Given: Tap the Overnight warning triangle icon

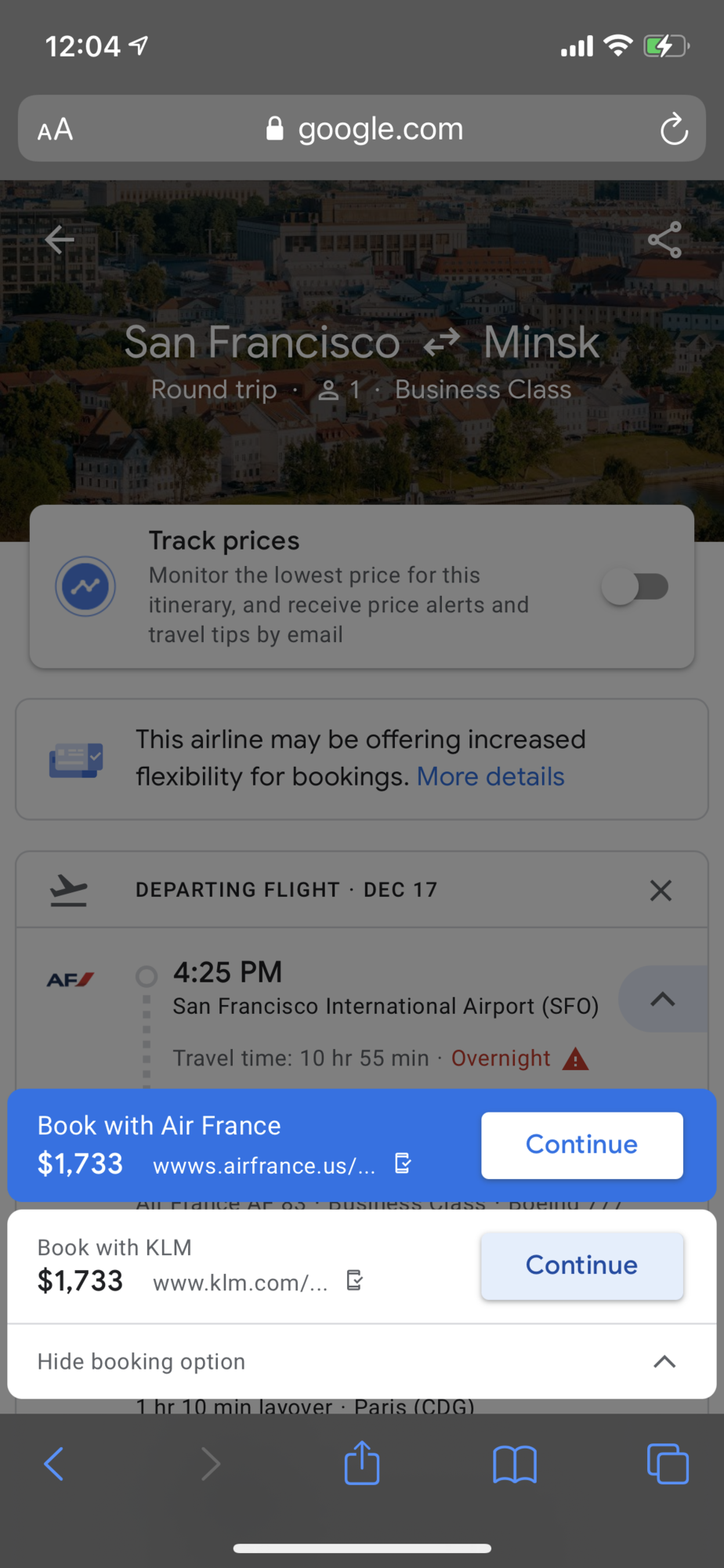Looking at the screenshot, I should [x=575, y=1059].
